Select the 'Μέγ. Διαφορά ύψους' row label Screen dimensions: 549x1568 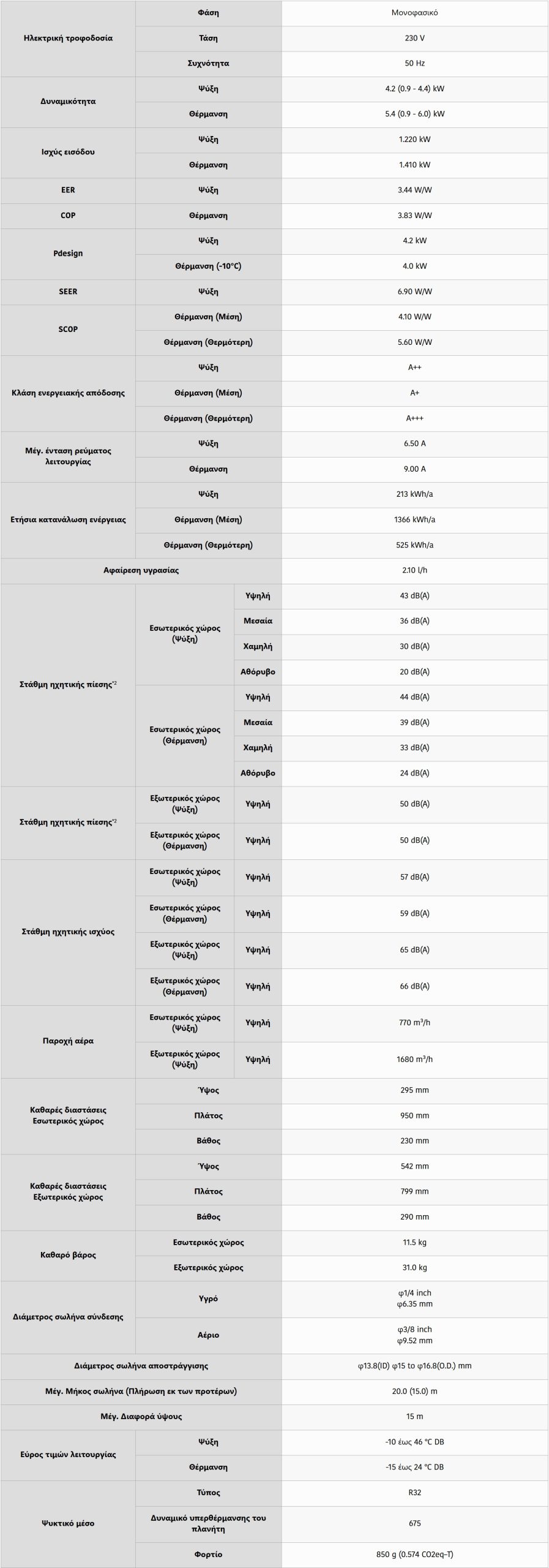point(141,1417)
